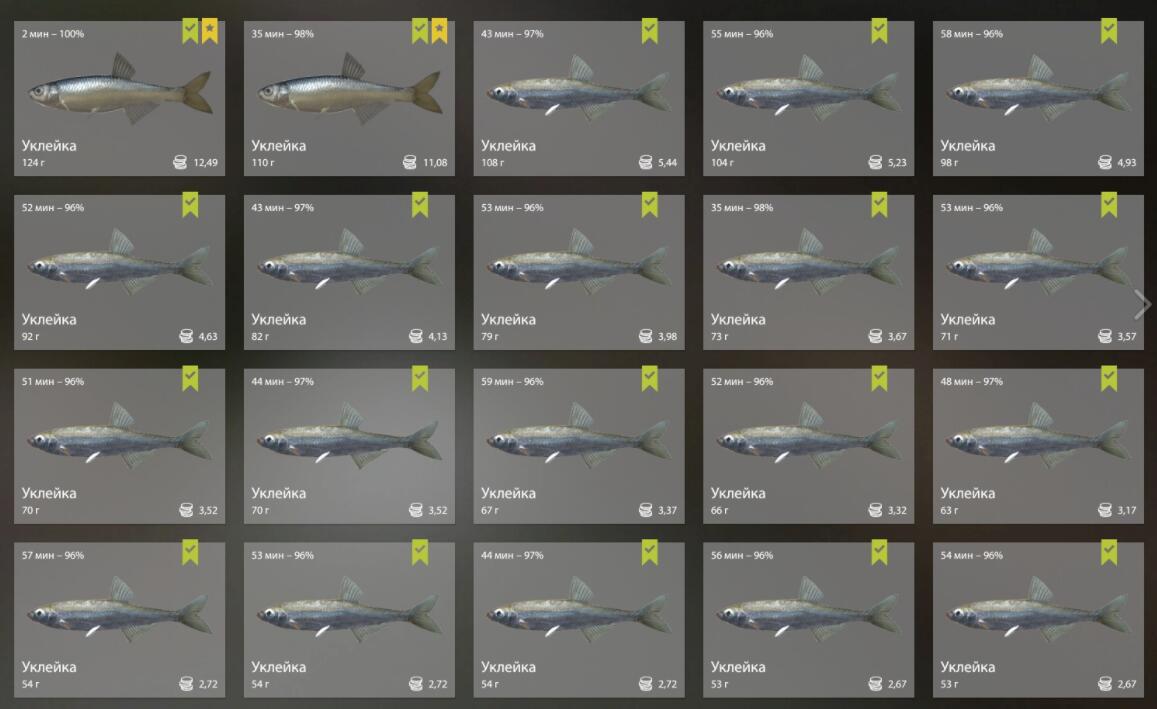Click the coin icon next to price 5,44
The width and height of the screenshot is (1157, 709).
click(x=646, y=162)
